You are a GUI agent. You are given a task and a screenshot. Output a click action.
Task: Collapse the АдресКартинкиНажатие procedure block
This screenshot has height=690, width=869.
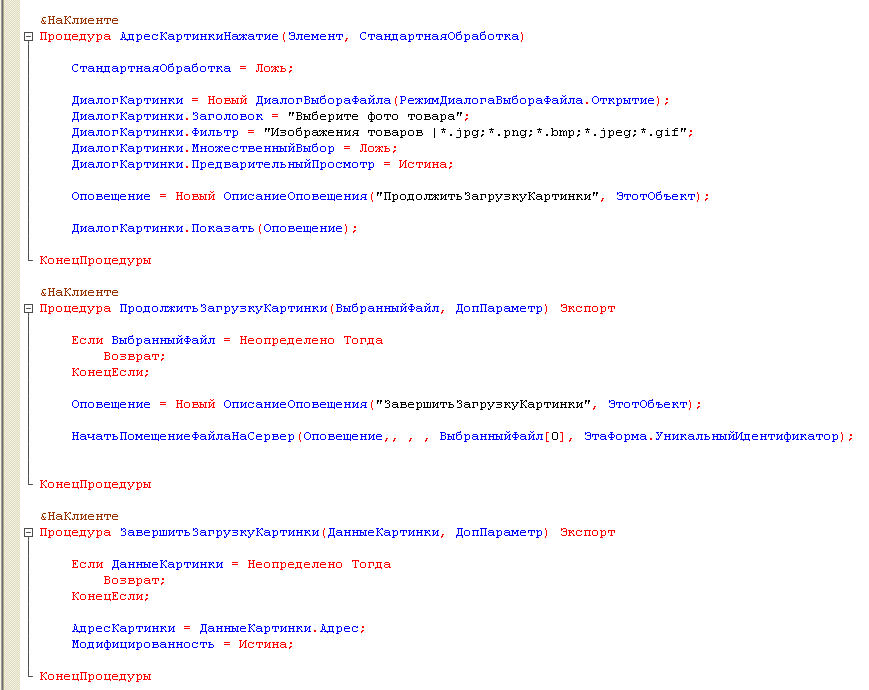point(28,37)
